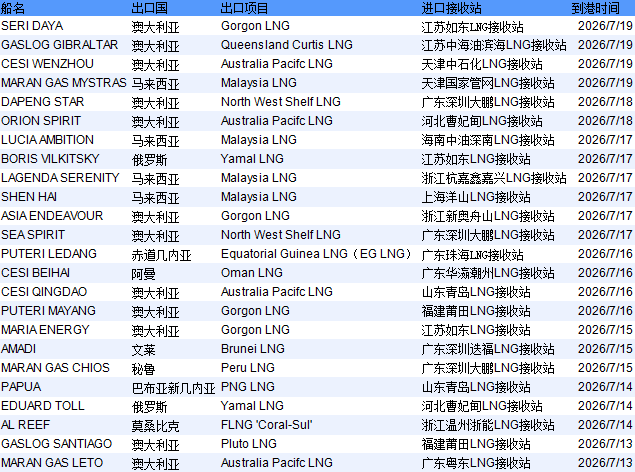The height and width of the screenshot is (472, 635).
Task: Click the 俄罗斯 cell in the BORIS VILKITSKY row
Action: pos(149,160)
